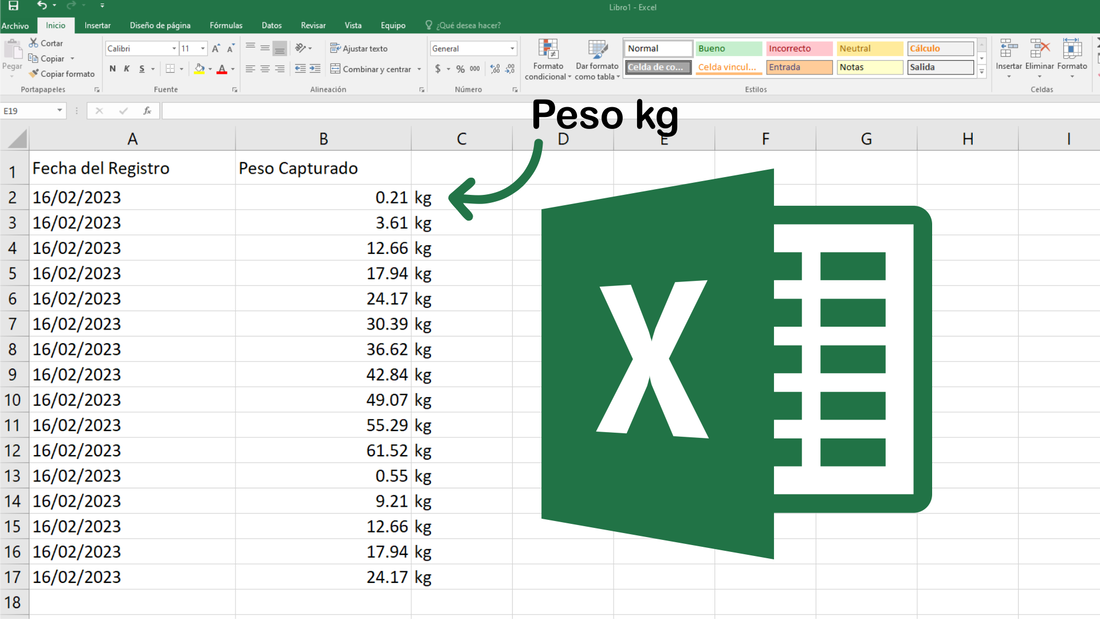
Task: Decrease decimal places icon
Action: pos(510,69)
